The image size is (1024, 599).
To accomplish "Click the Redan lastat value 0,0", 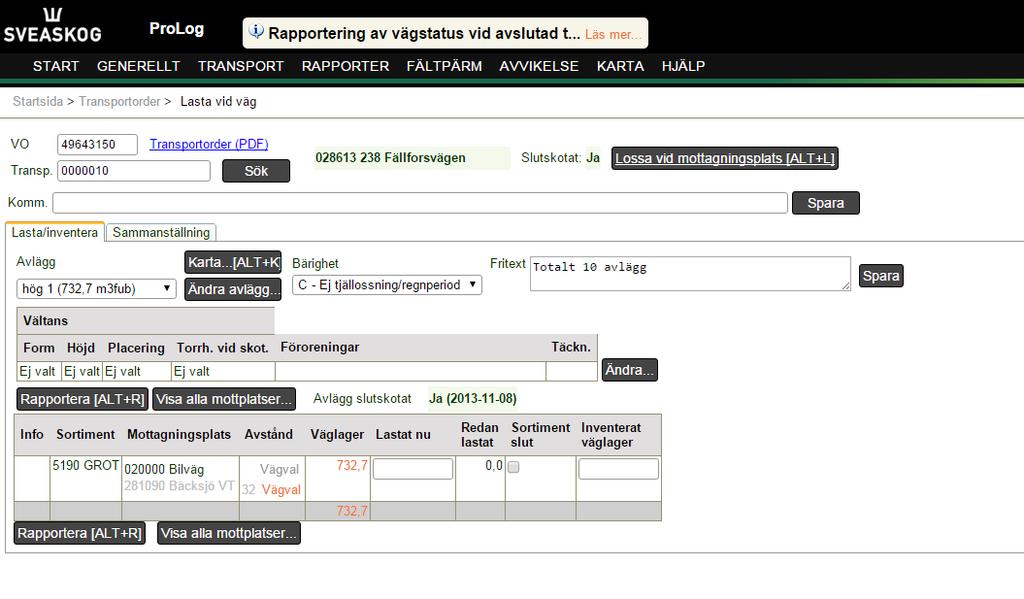I will point(494,465).
